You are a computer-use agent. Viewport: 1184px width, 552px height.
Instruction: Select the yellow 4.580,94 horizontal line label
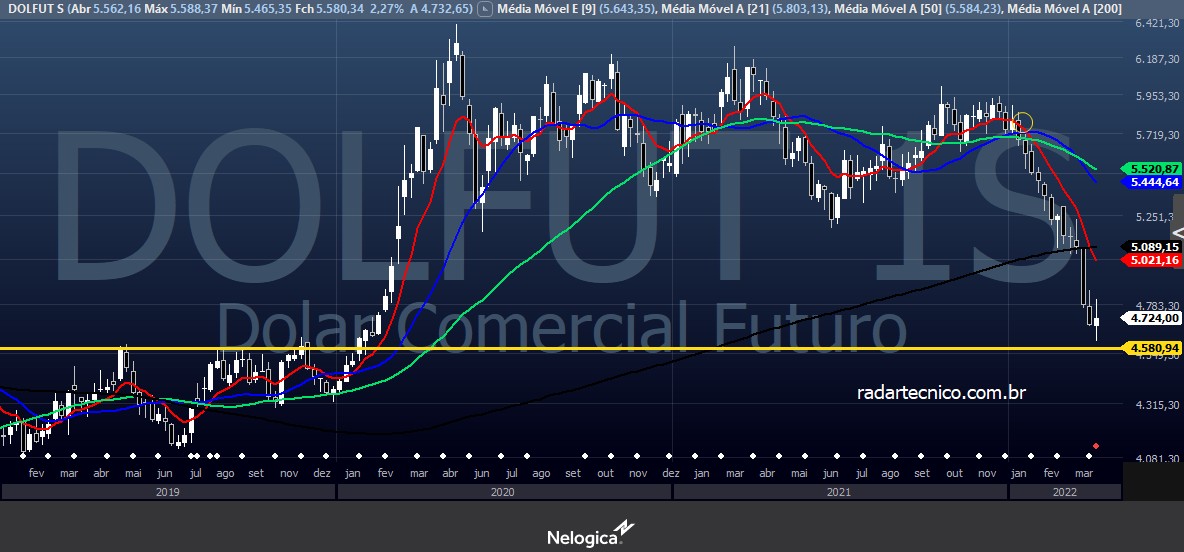tap(1152, 348)
